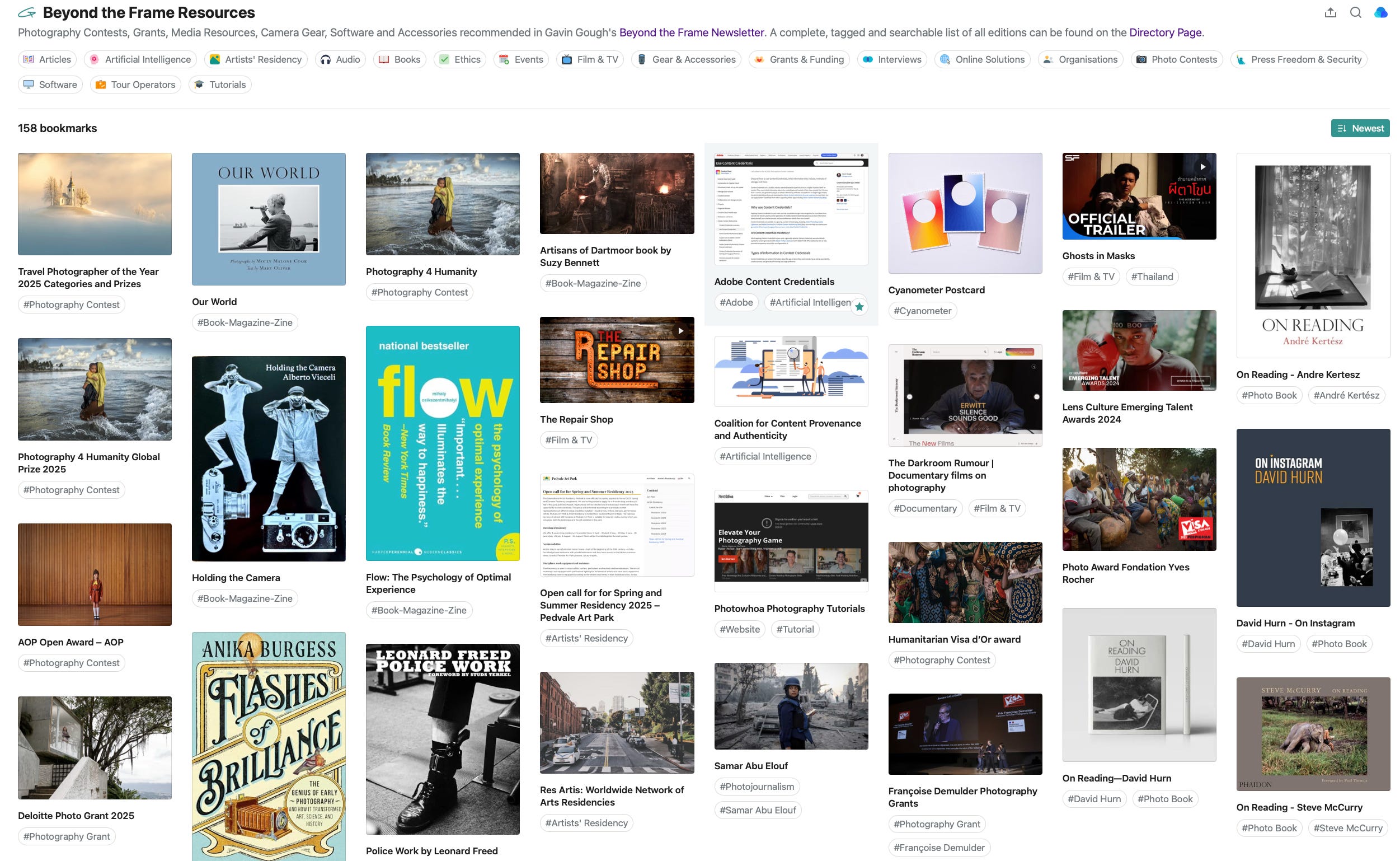Filter by Interviews tag

pos(892,59)
